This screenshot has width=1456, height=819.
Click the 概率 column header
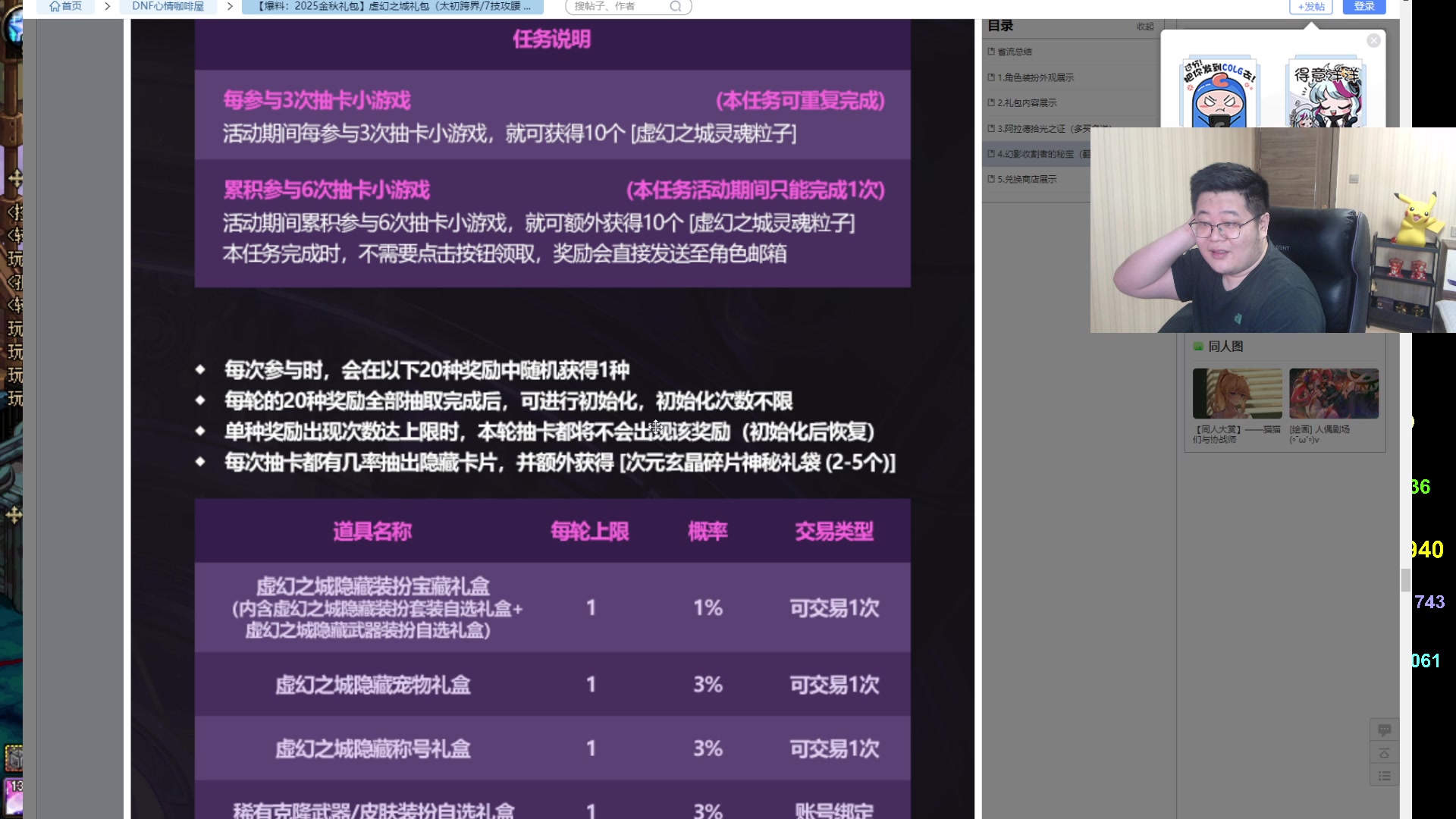(x=708, y=532)
